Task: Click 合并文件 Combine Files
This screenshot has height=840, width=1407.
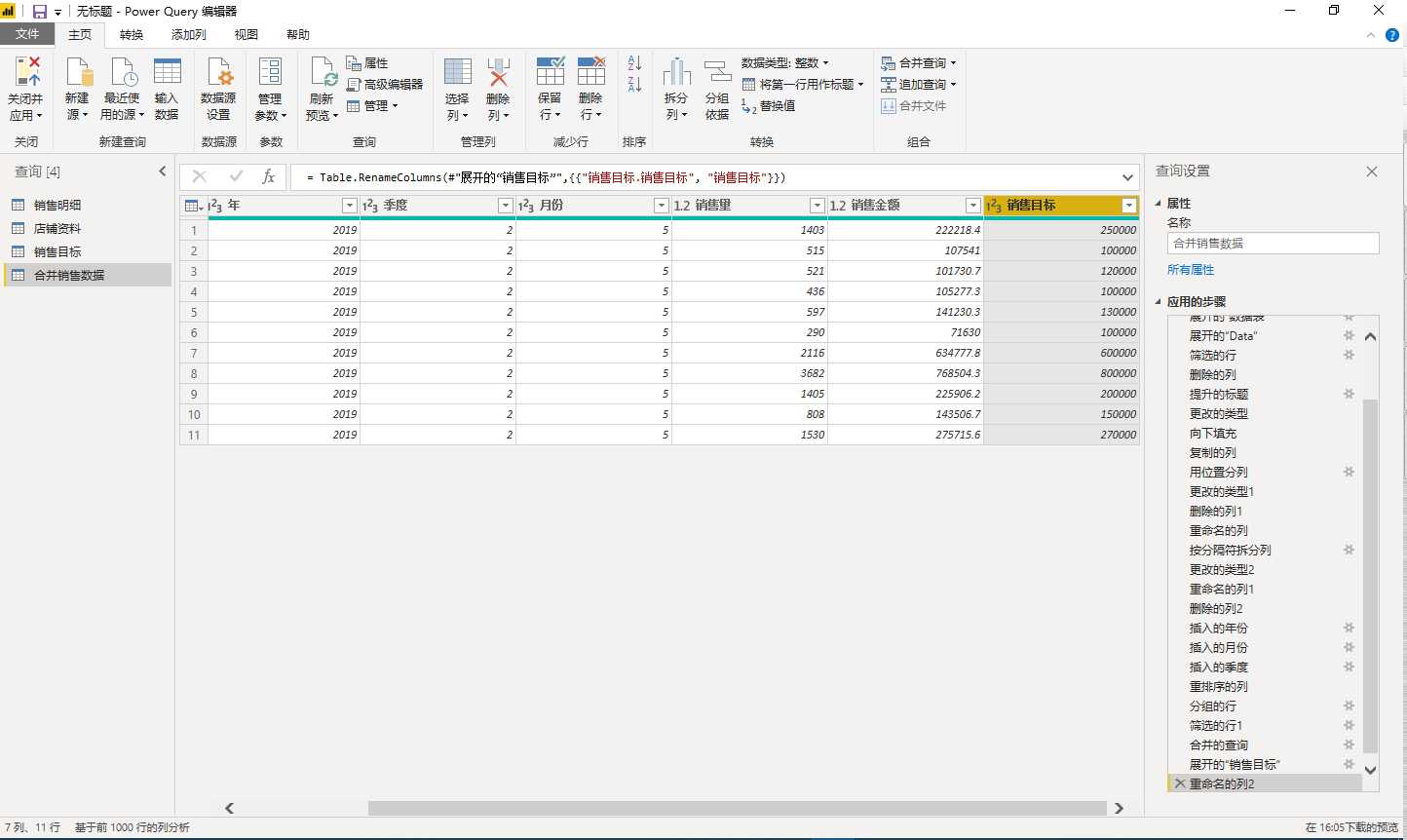Action: pyautogui.click(x=913, y=105)
